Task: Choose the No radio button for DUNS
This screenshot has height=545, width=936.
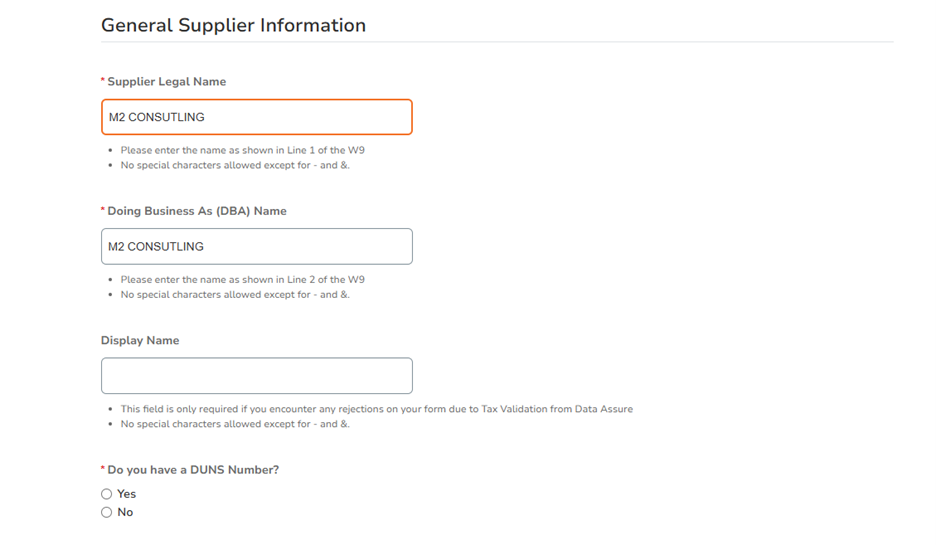Action: point(106,512)
